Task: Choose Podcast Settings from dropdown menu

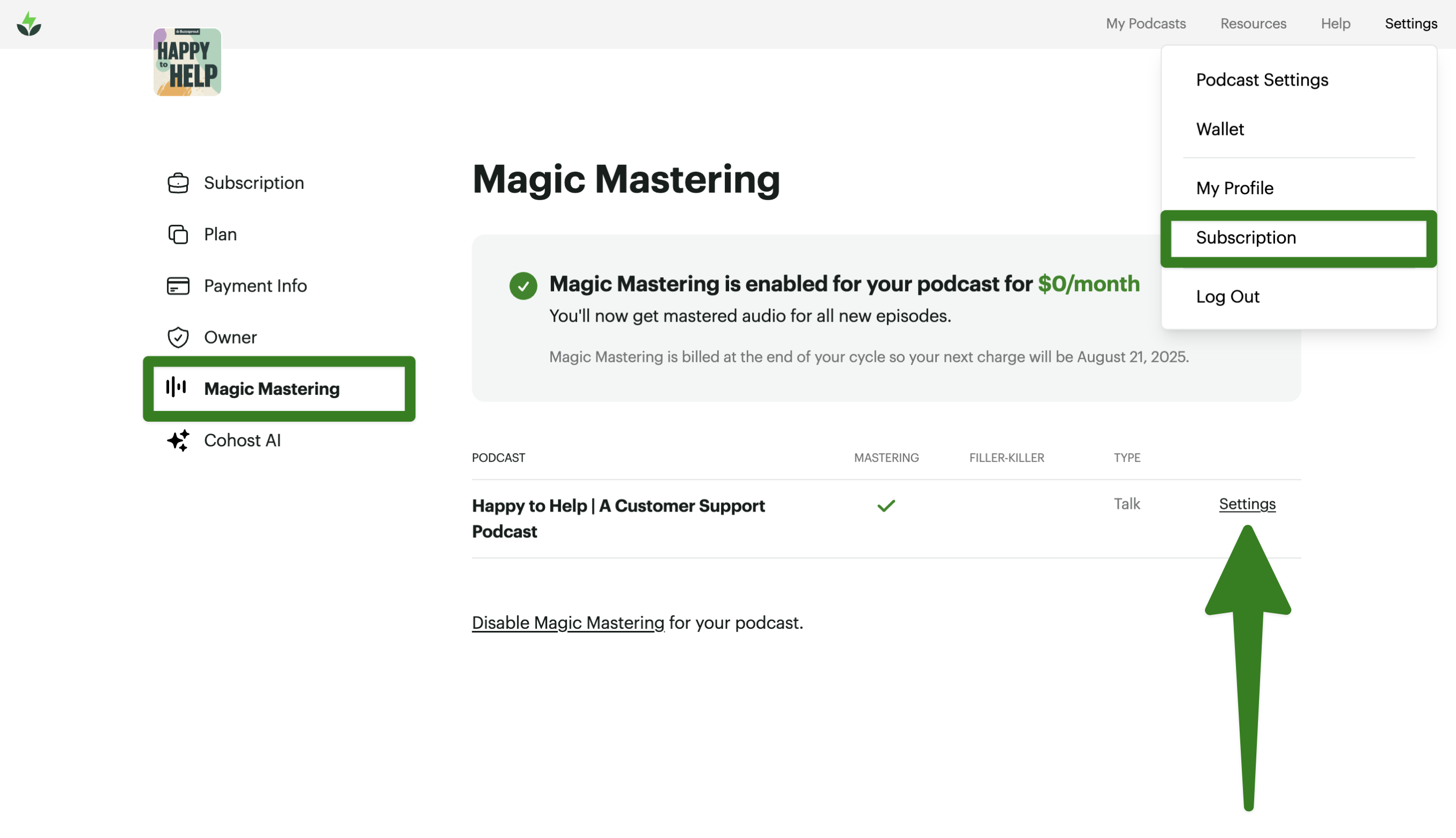Action: [1261, 80]
